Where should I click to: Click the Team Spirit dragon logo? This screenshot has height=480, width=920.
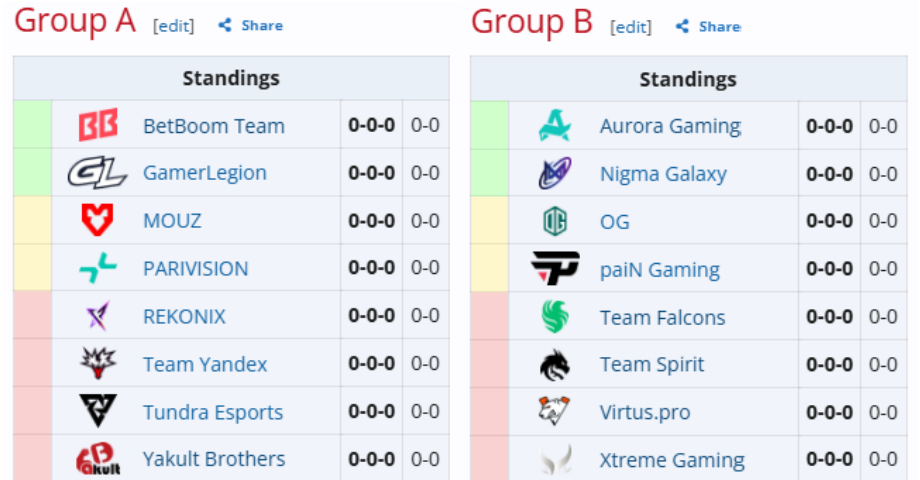pos(555,364)
